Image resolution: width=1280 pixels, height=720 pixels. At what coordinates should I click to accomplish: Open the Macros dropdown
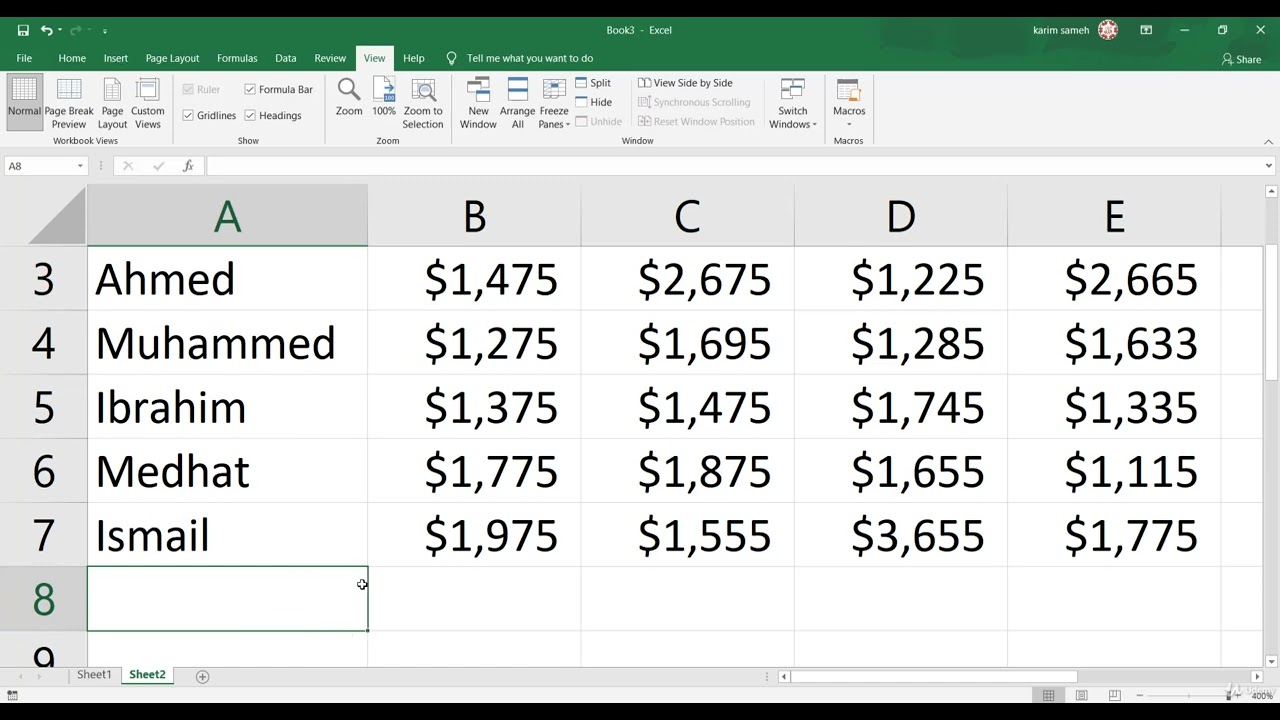(849, 104)
